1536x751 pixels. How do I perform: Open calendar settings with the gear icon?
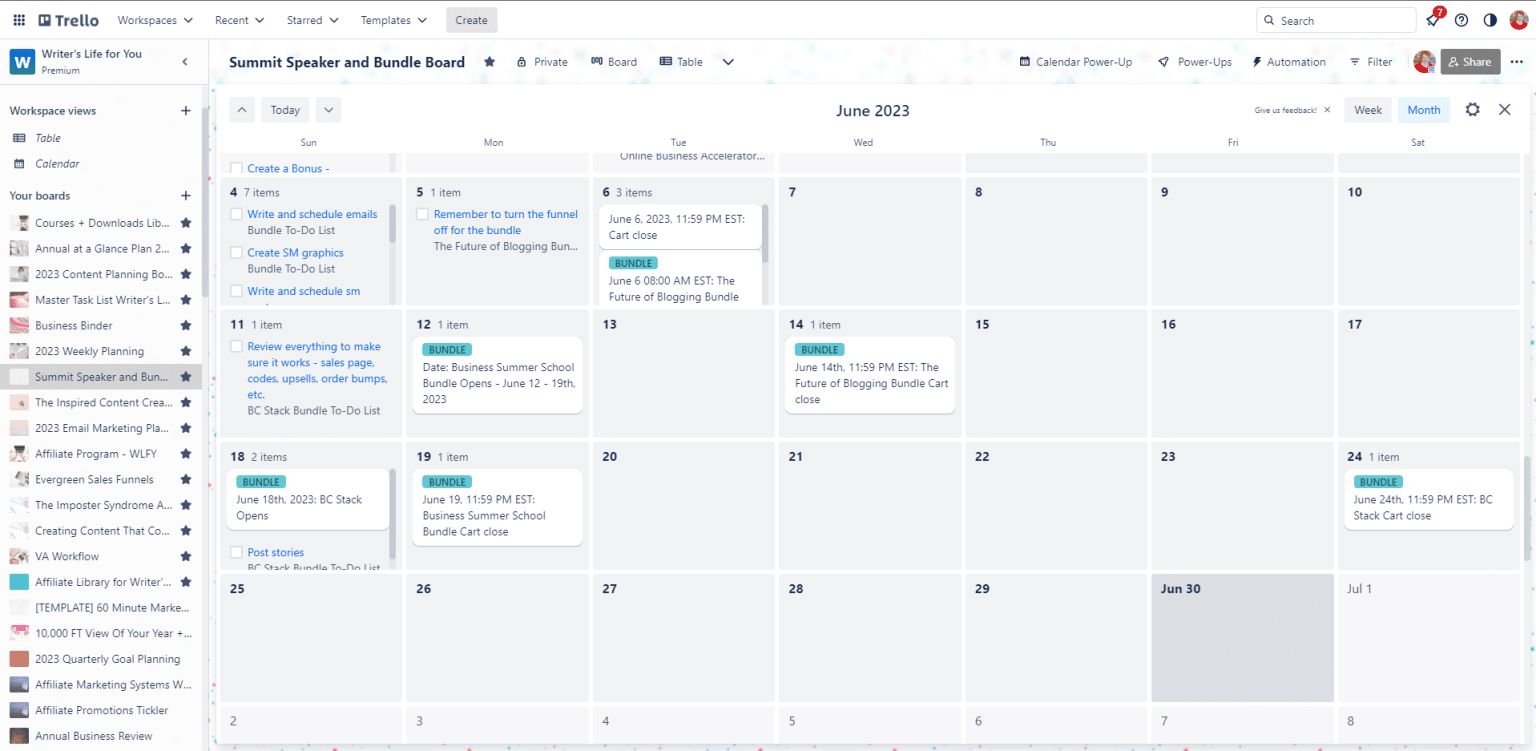1472,110
